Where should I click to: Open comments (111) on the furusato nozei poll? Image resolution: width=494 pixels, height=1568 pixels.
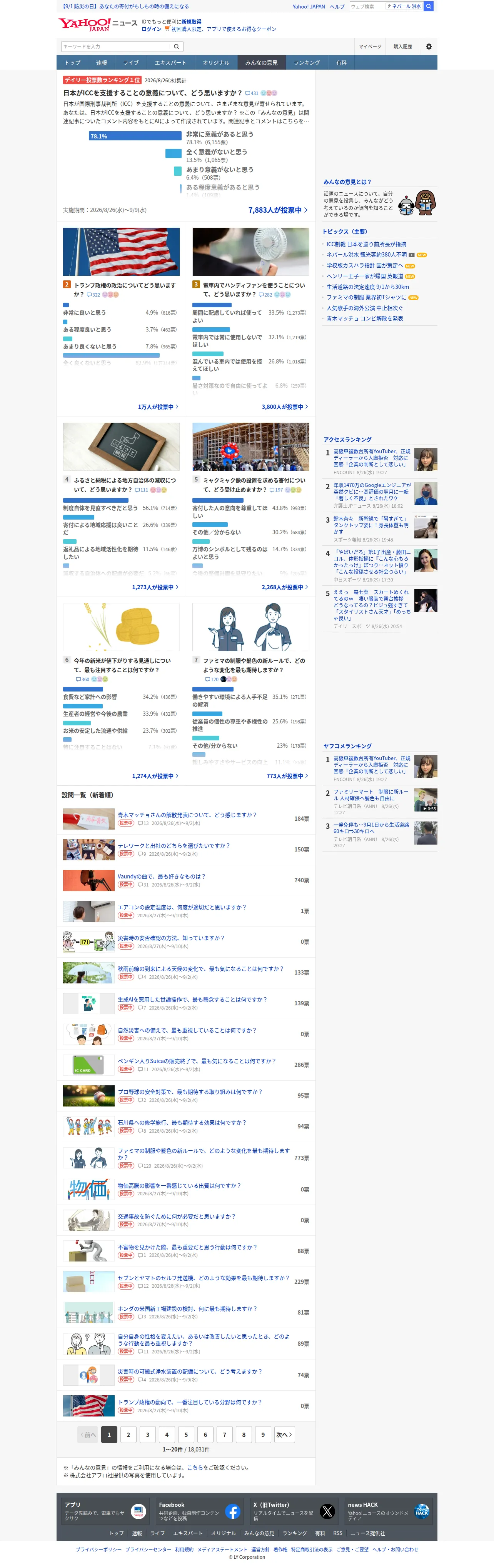point(141,489)
